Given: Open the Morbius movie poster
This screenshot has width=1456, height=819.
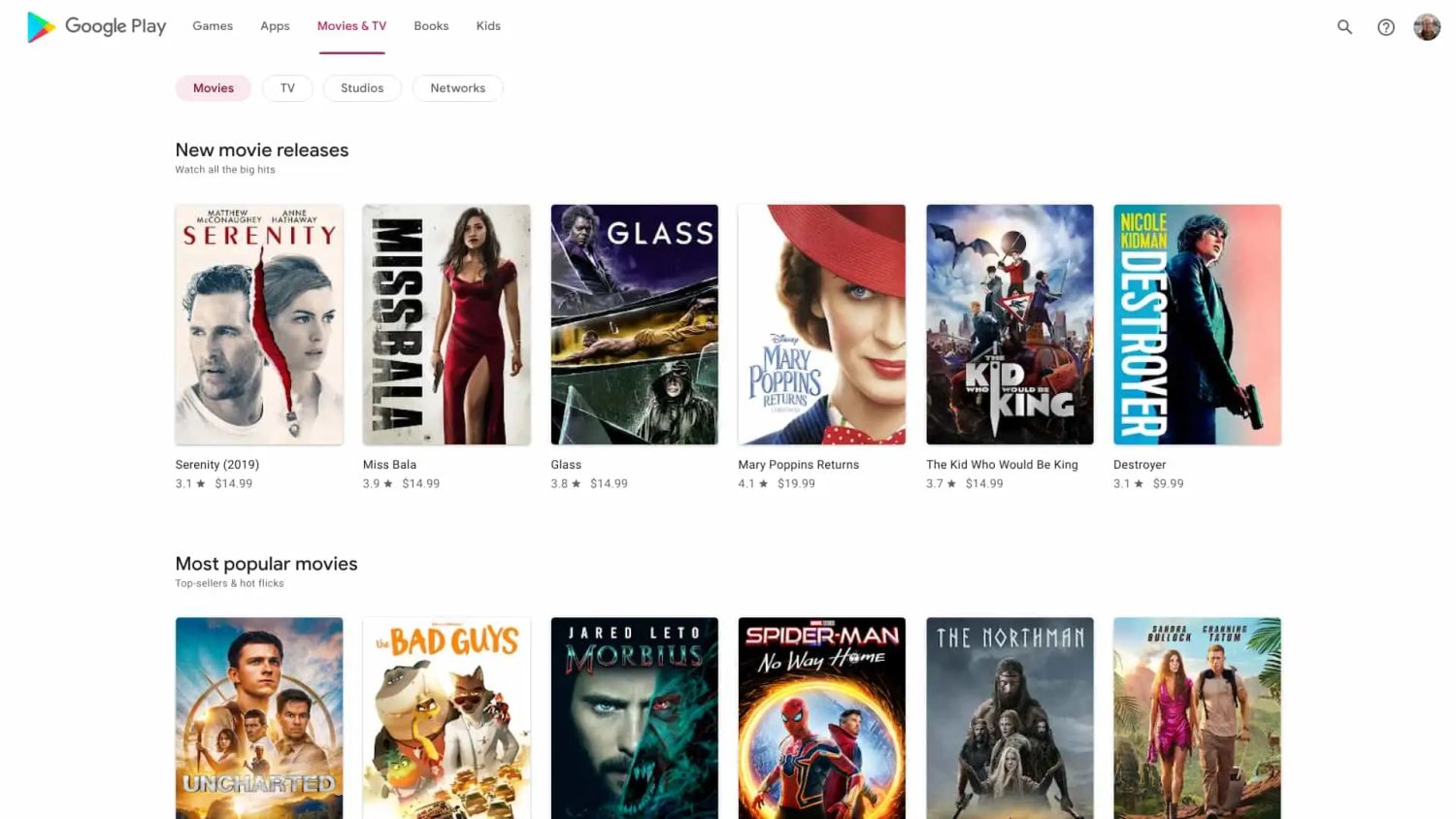Looking at the screenshot, I should pyautogui.click(x=634, y=718).
